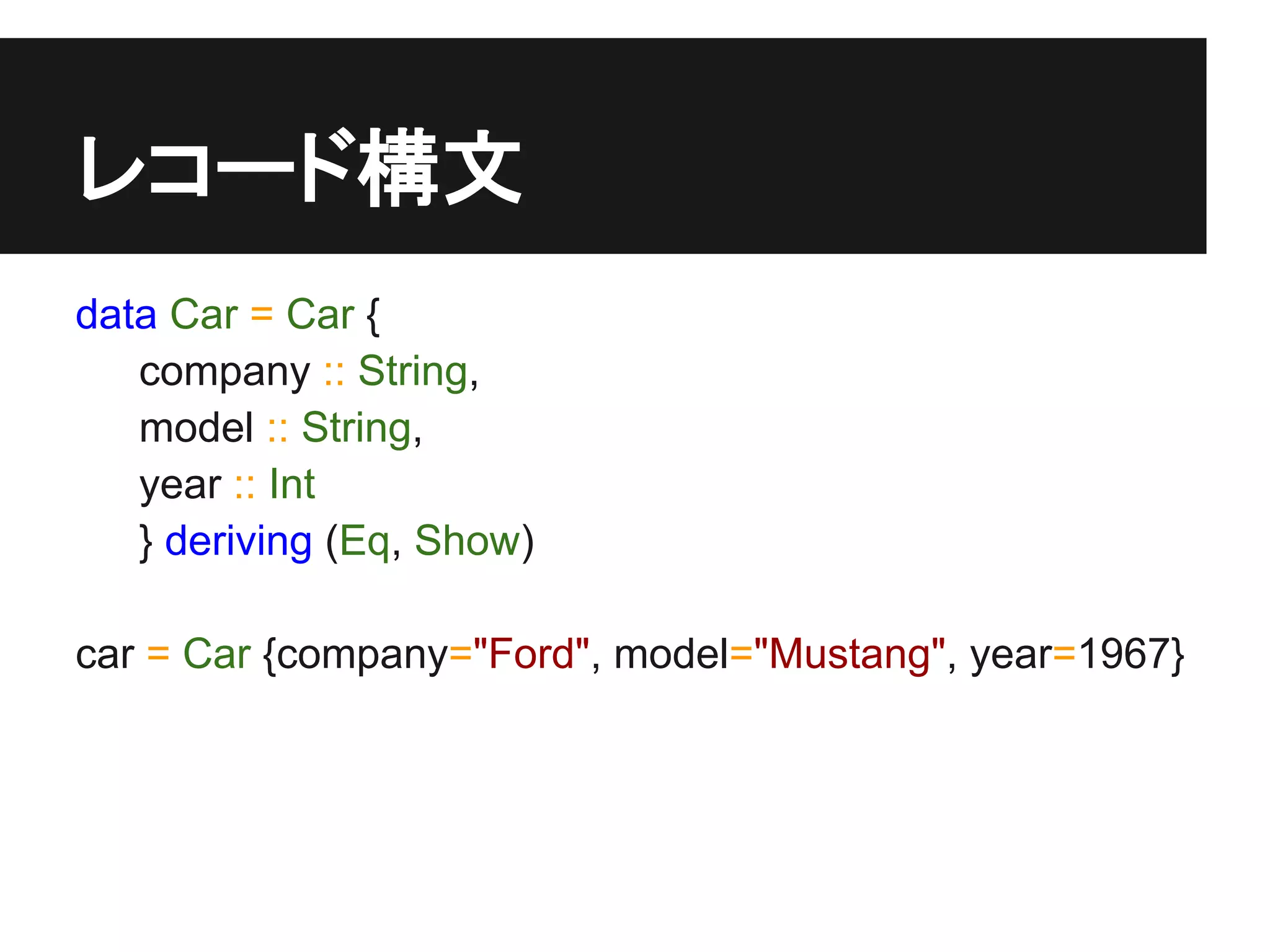1270x952 pixels.
Task: Click the "Ford" string literal
Action: (x=531, y=653)
